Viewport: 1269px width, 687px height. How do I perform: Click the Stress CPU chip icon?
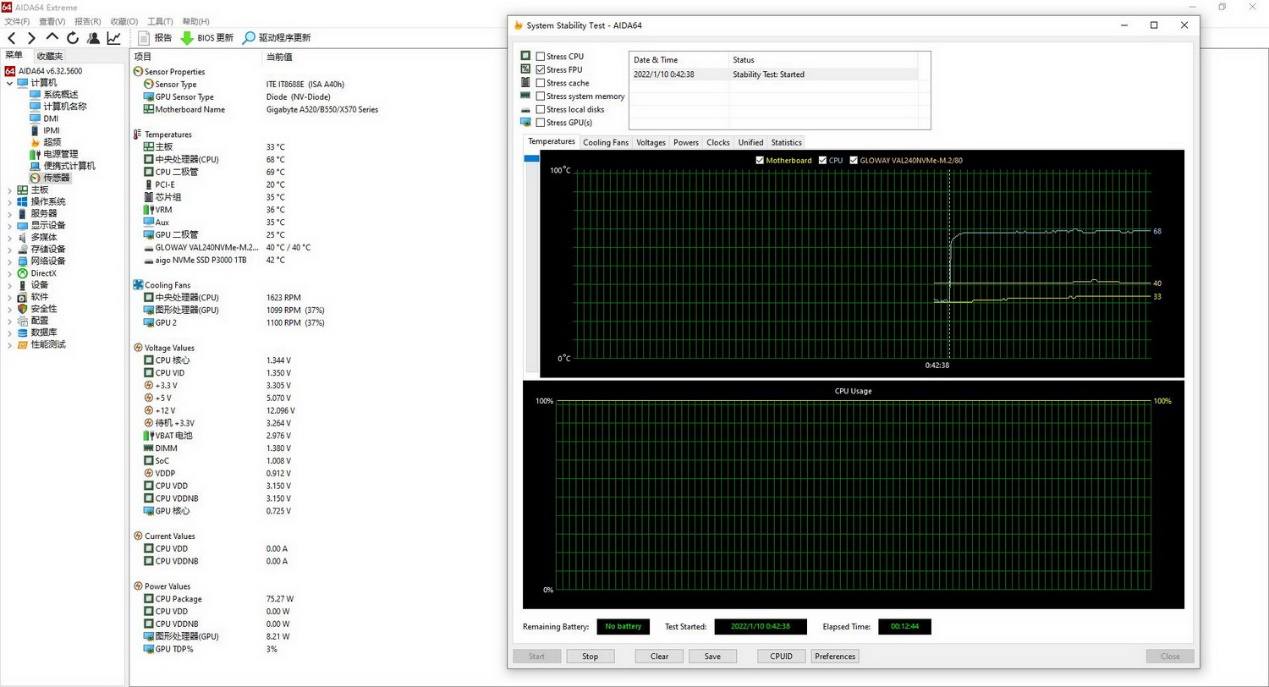pyautogui.click(x=526, y=57)
